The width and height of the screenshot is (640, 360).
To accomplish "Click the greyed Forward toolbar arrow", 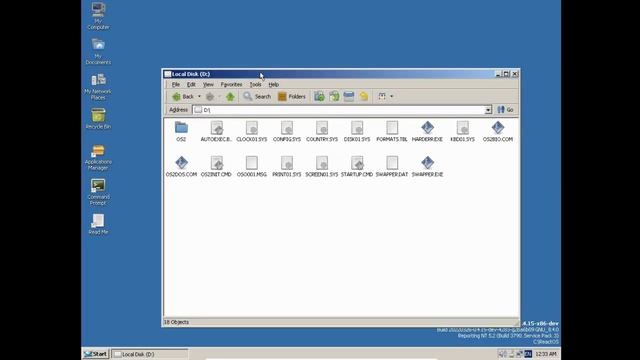I will click(210, 96).
